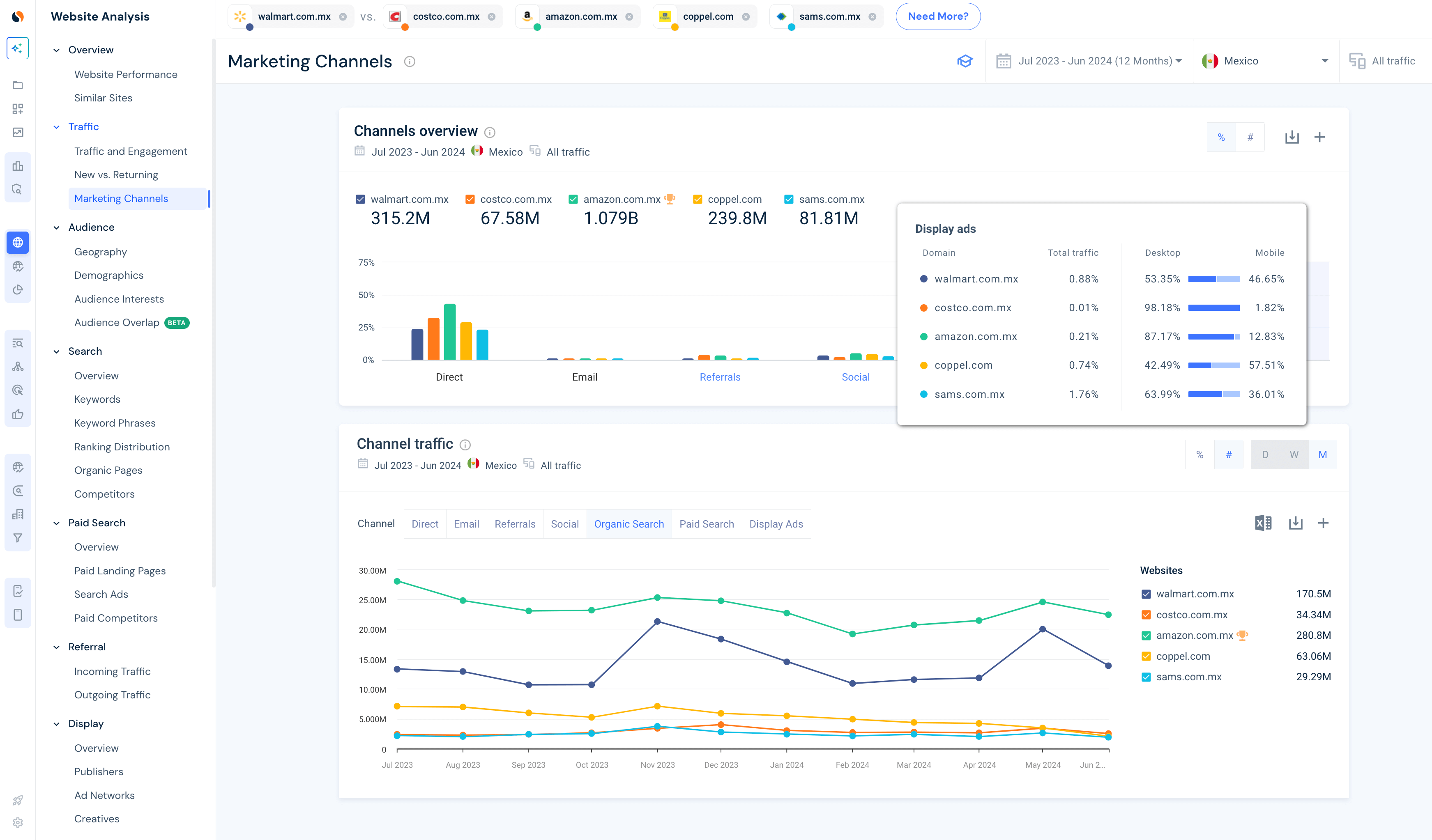Open the mobile phone icon in left rail
This screenshot has width=1432, height=840.
coord(18,615)
